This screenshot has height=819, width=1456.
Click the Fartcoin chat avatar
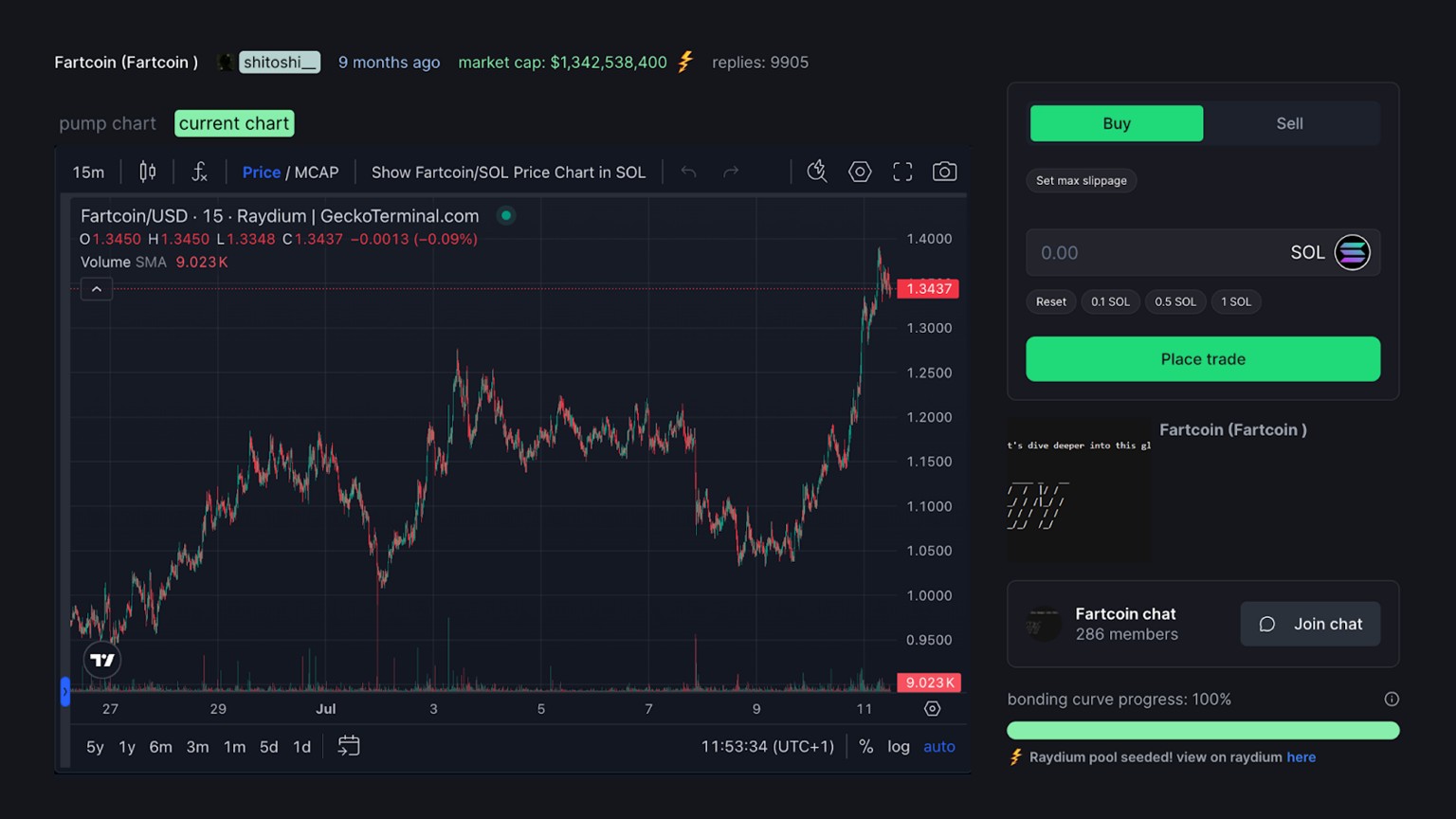[x=1044, y=624]
